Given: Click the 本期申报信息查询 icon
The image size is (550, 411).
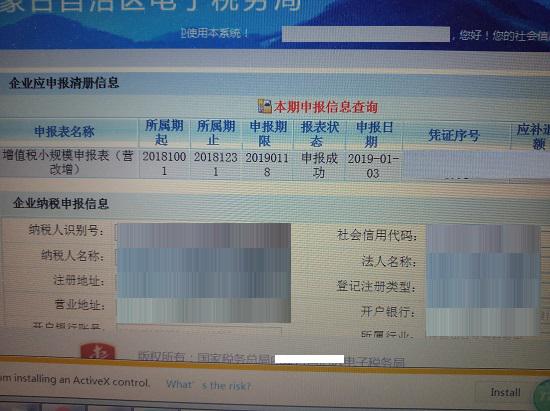Looking at the screenshot, I should pyautogui.click(x=264, y=106).
